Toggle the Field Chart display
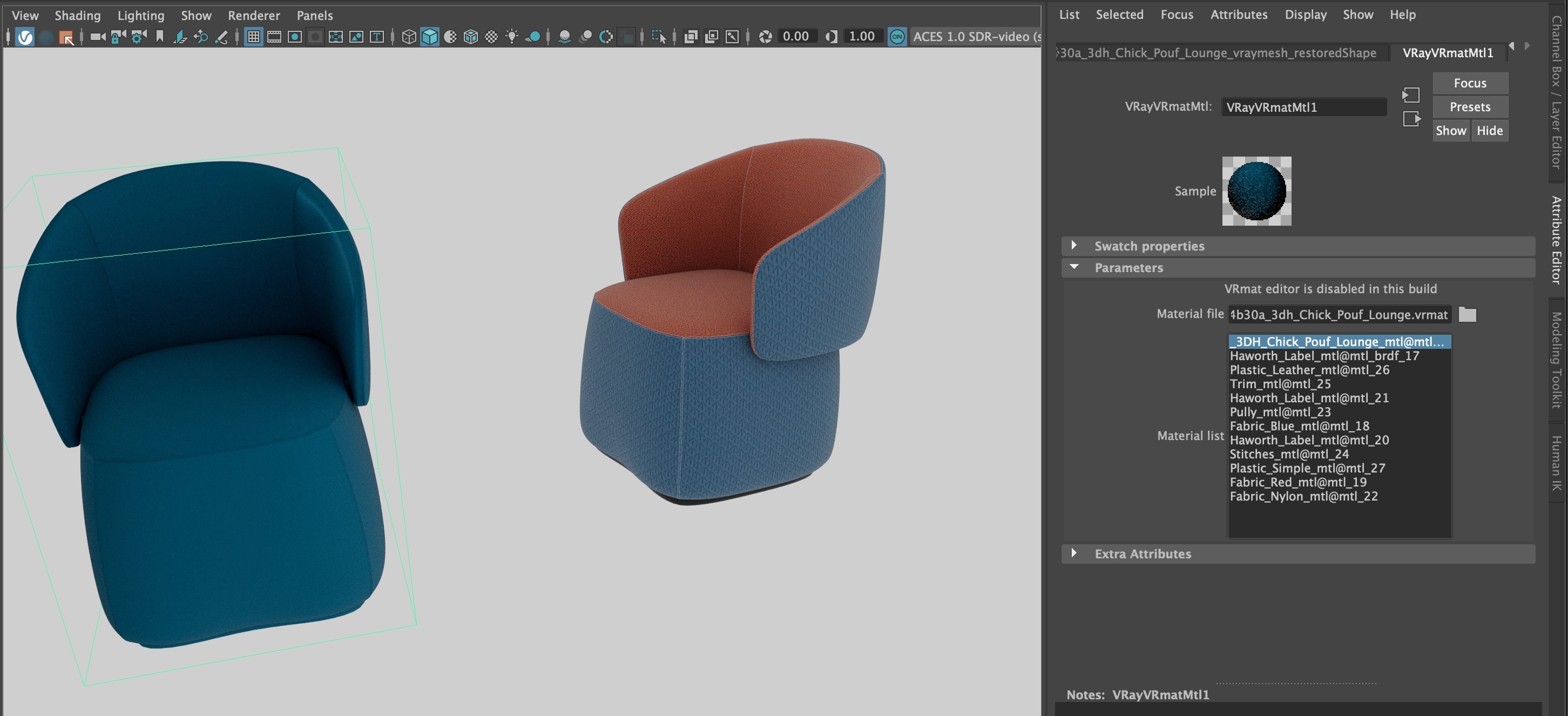Image resolution: width=1568 pixels, height=716 pixels. (x=335, y=37)
